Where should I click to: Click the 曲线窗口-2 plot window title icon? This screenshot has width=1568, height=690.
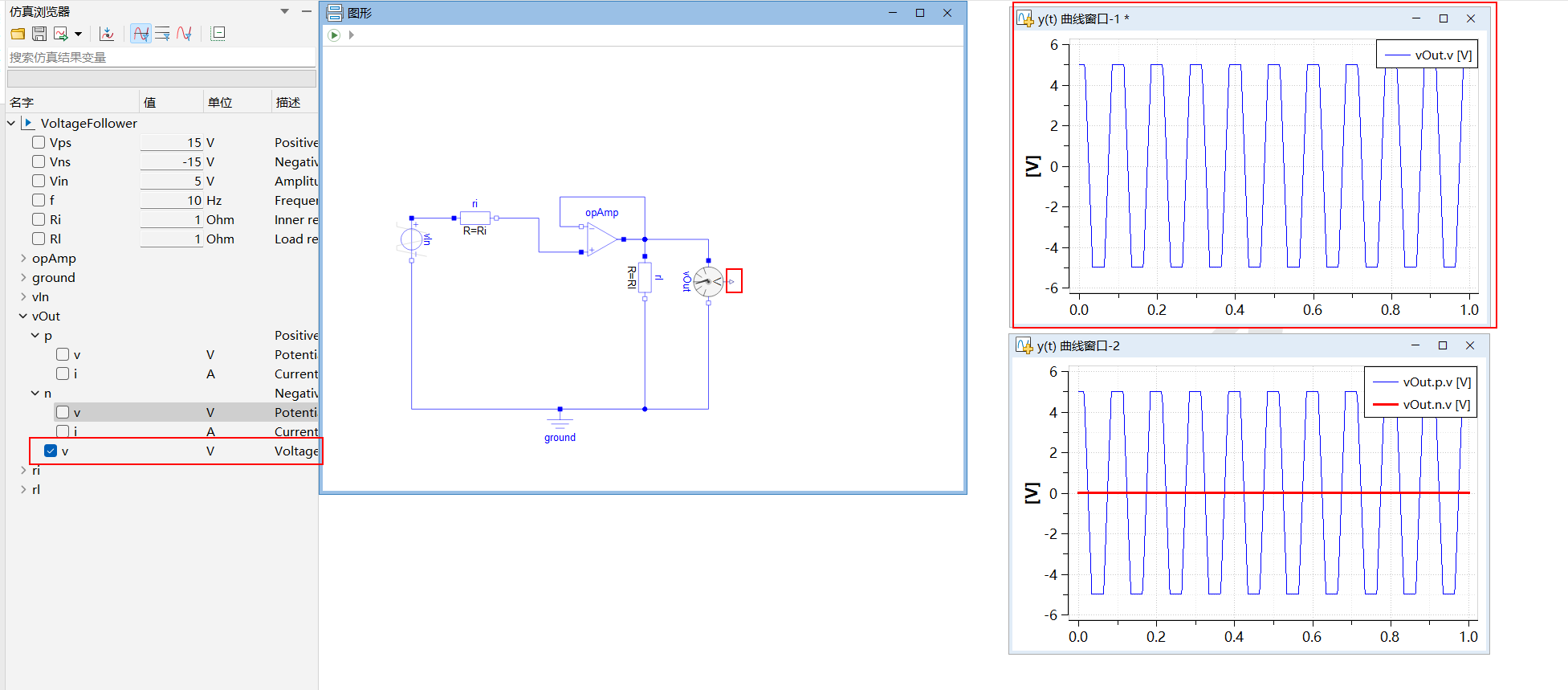pyautogui.click(x=1024, y=345)
